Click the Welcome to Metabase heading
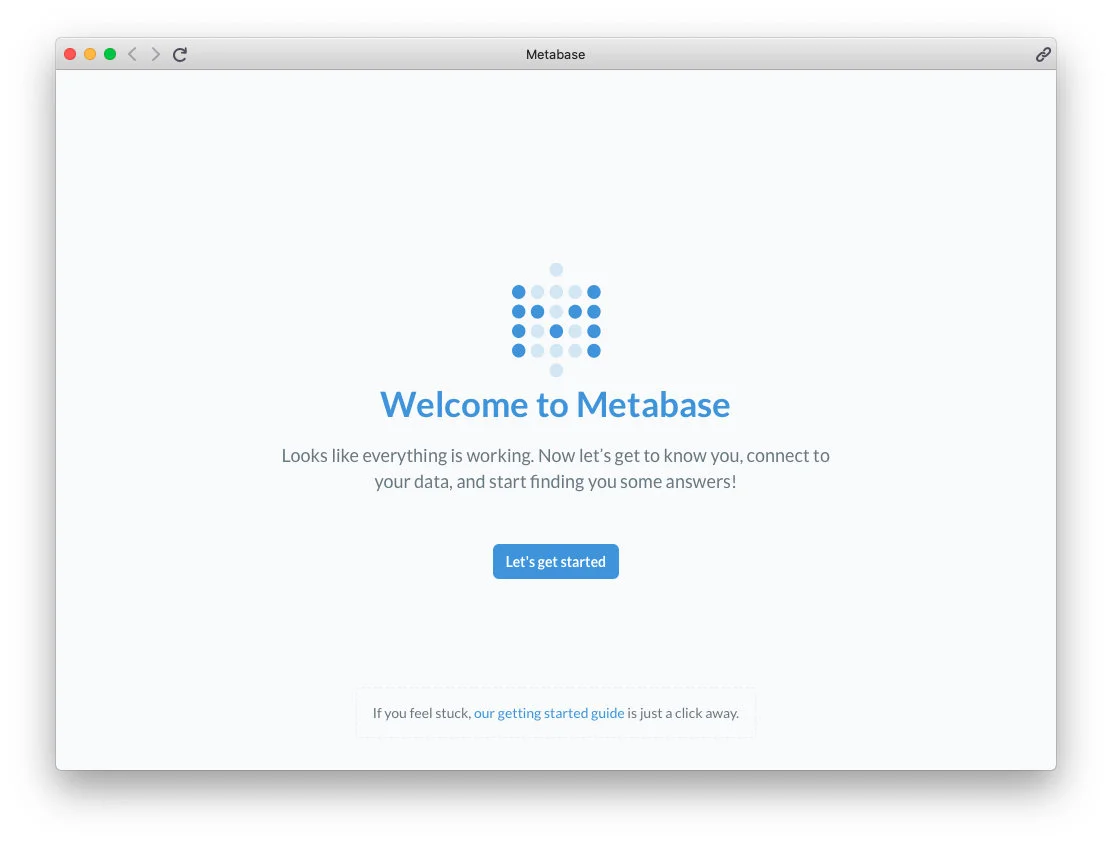This screenshot has width=1112, height=844. (555, 405)
